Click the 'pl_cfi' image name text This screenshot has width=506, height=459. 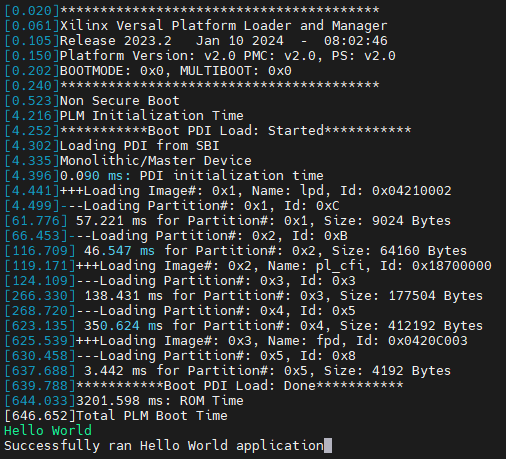(x=340, y=266)
